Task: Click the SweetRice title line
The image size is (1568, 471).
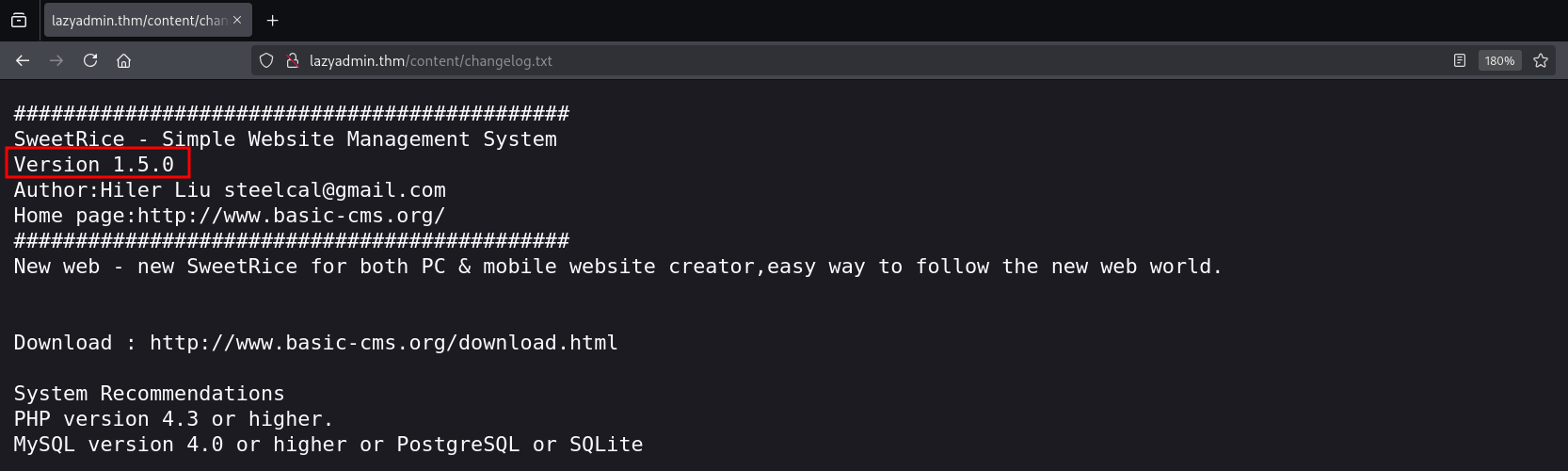Action: click(284, 138)
